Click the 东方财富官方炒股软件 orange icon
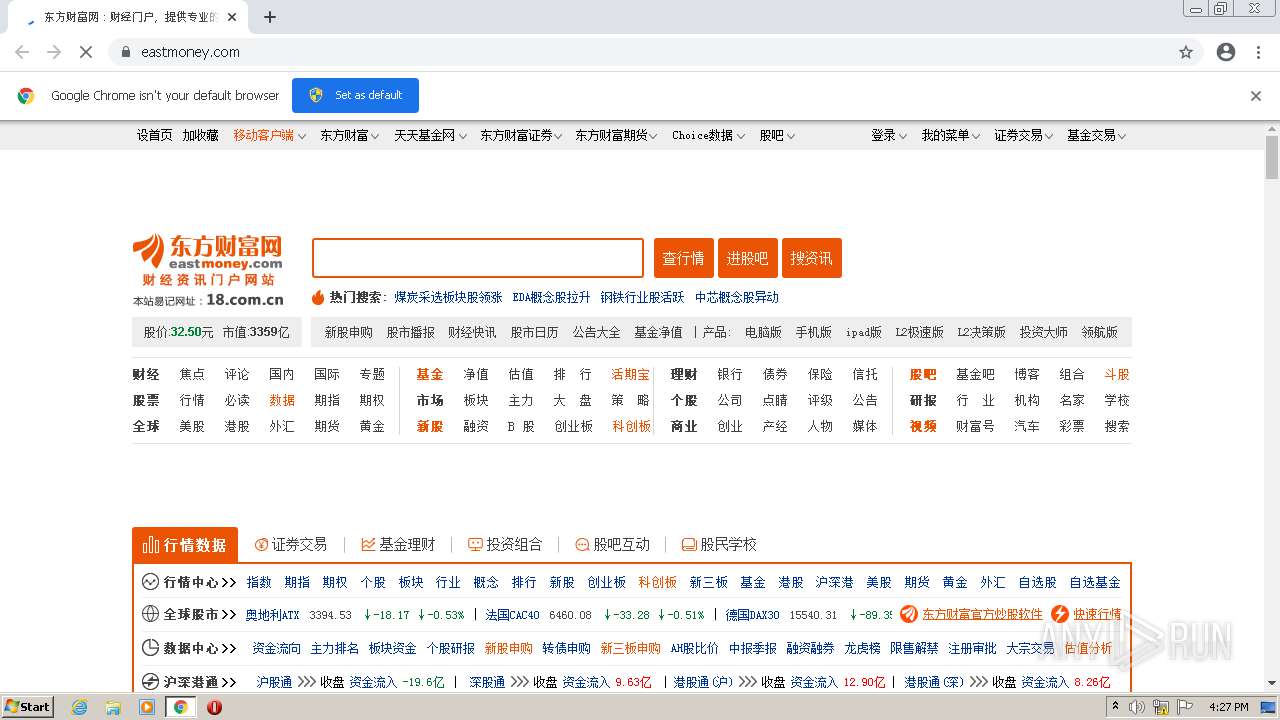This screenshot has width=1280, height=720. tap(909, 614)
